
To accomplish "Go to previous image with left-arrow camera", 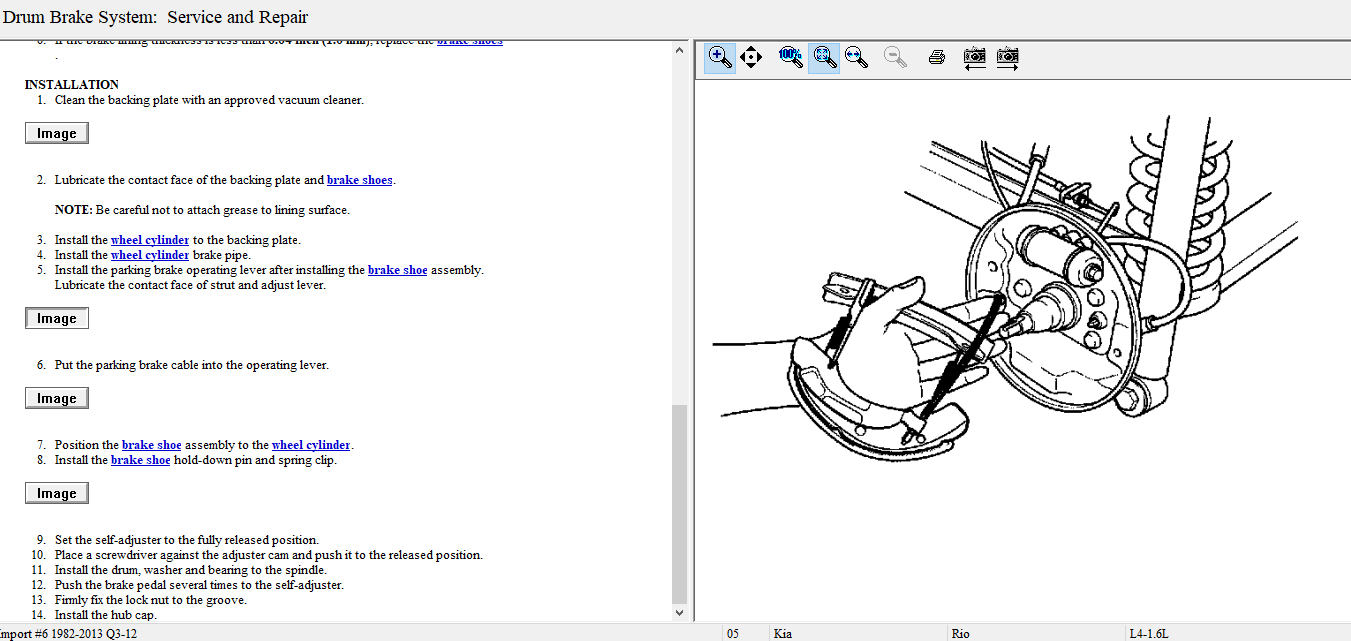I will (x=974, y=58).
